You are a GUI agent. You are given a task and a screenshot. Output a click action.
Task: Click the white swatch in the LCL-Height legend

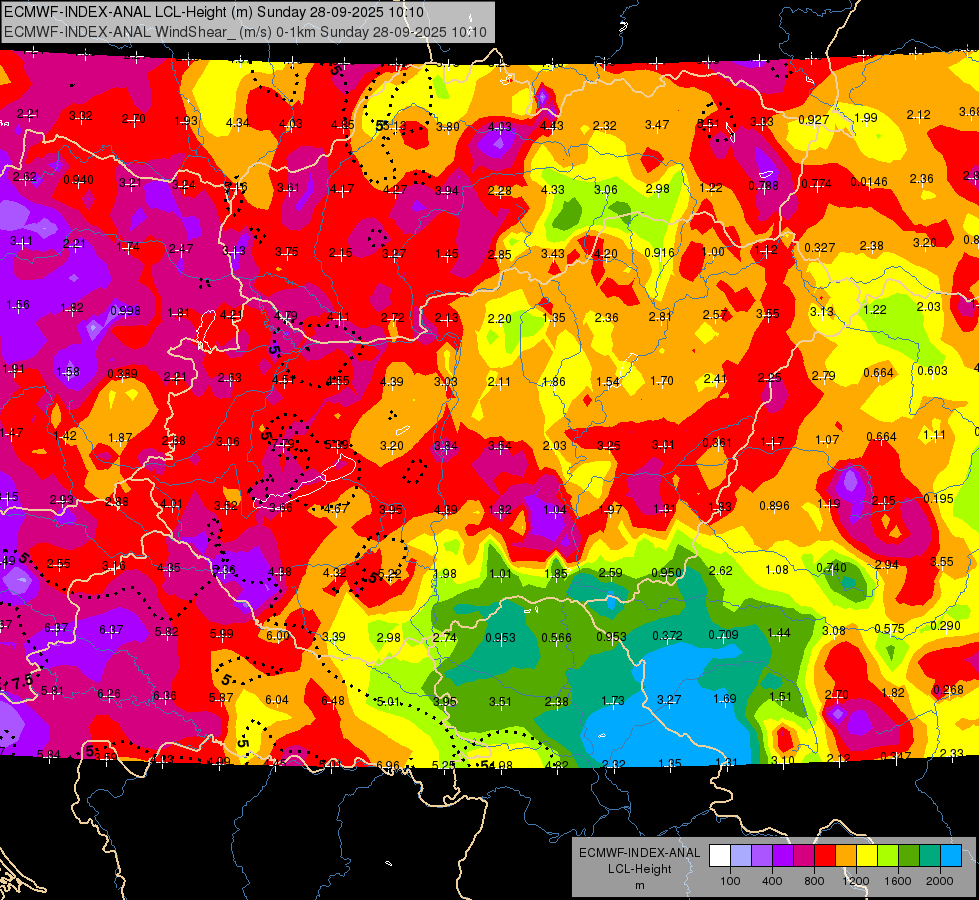click(720, 855)
